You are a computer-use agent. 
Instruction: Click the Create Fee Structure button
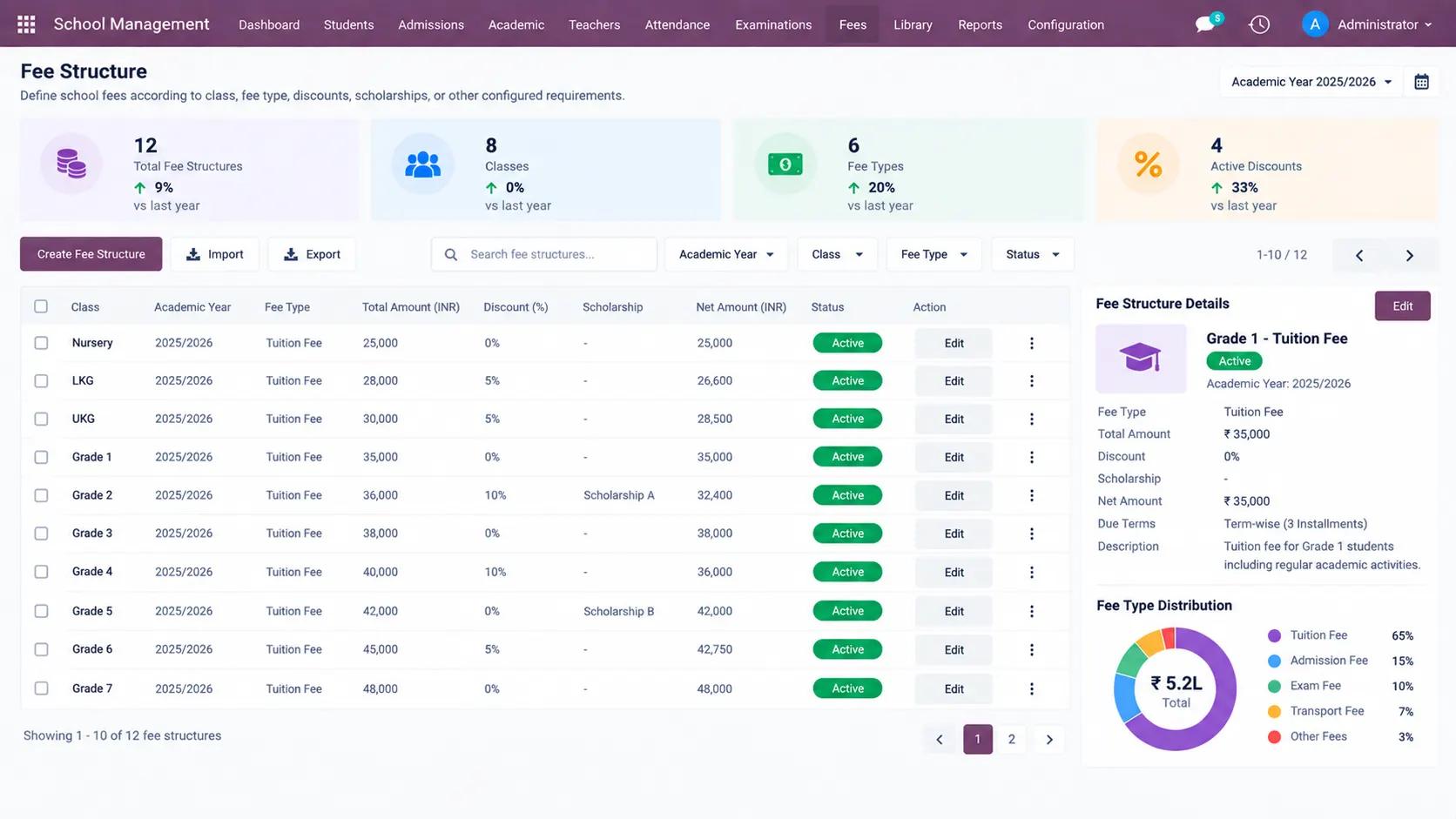pos(91,254)
